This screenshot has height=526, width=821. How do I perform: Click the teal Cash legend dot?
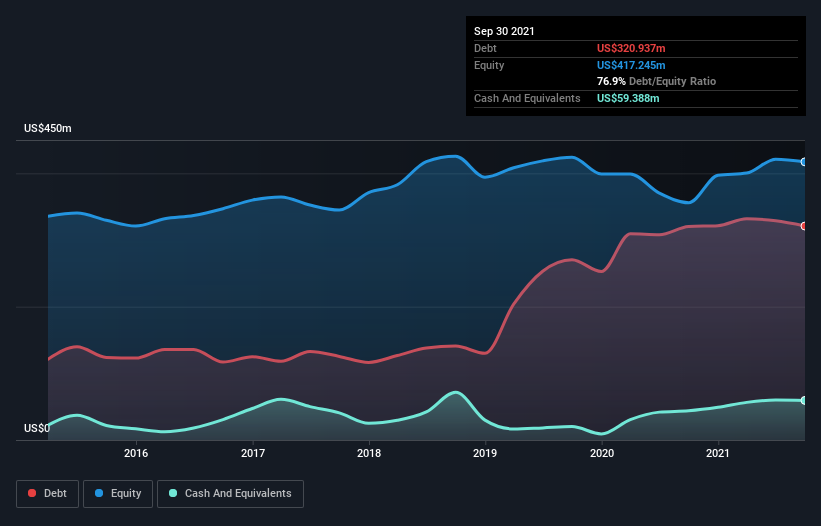tap(173, 493)
